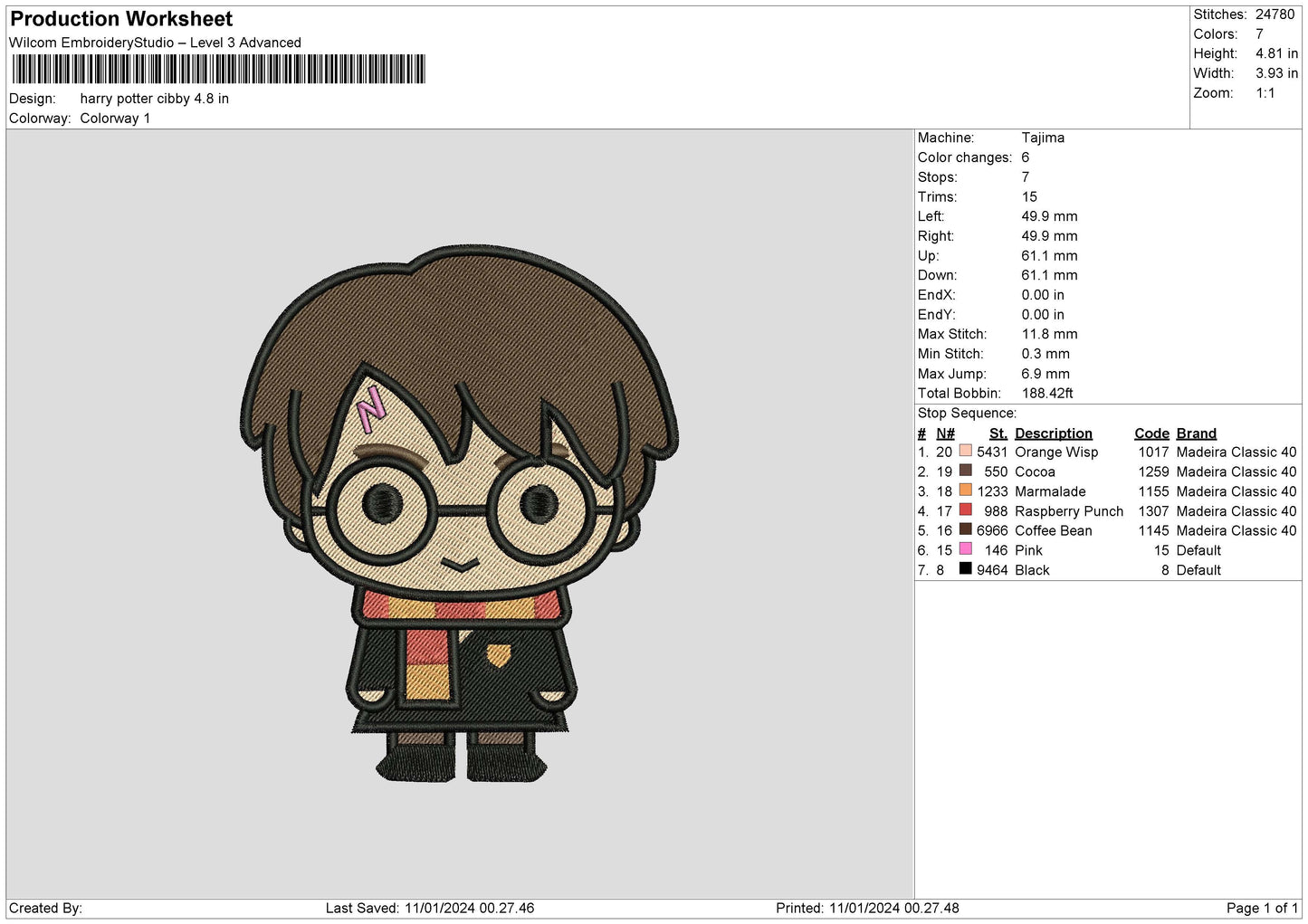Image resolution: width=1308 pixels, height=924 pixels.
Task: Click the 'Production Worksheet' title
Action: 121,19
